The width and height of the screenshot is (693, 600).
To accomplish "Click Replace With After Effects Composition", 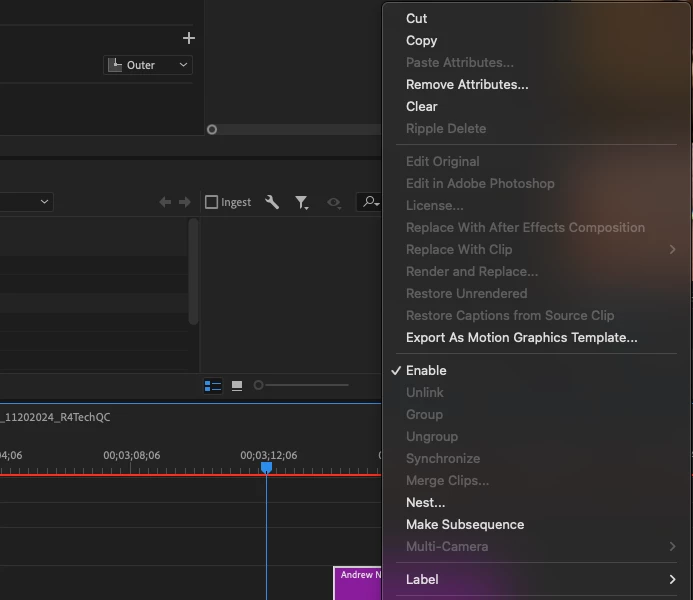I will coord(525,228).
